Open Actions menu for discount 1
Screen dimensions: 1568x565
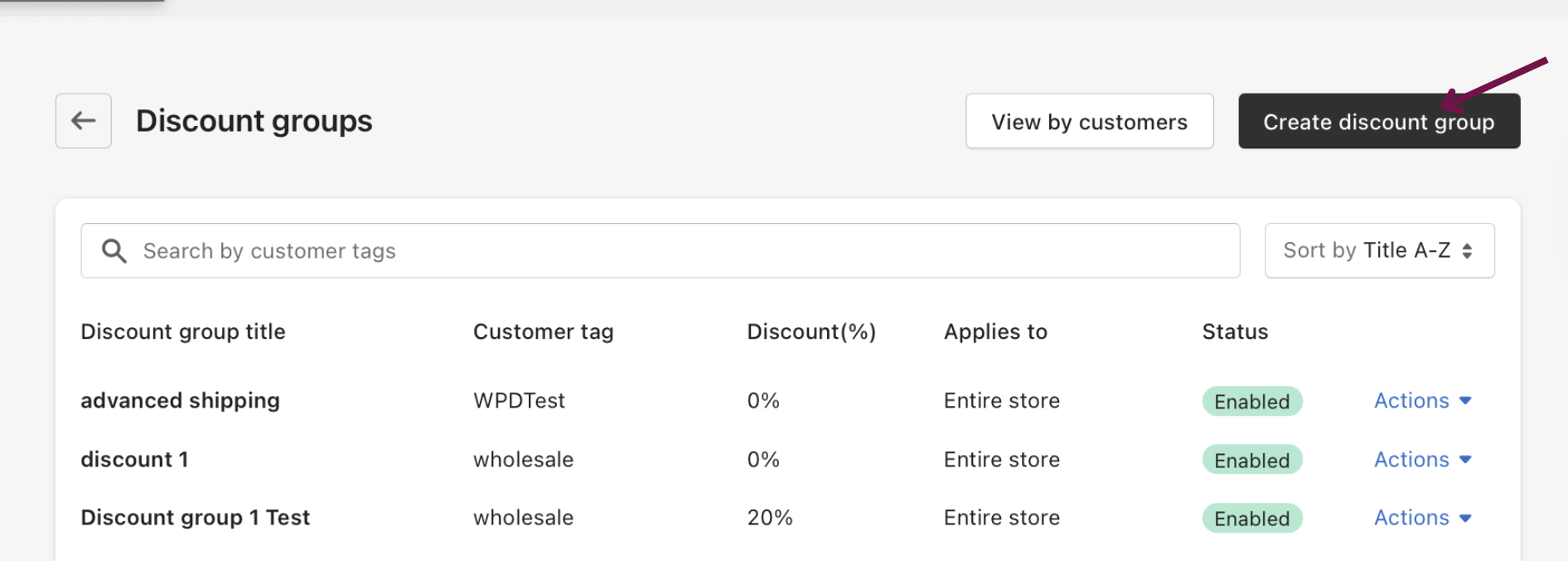(x=1422, y=460)
